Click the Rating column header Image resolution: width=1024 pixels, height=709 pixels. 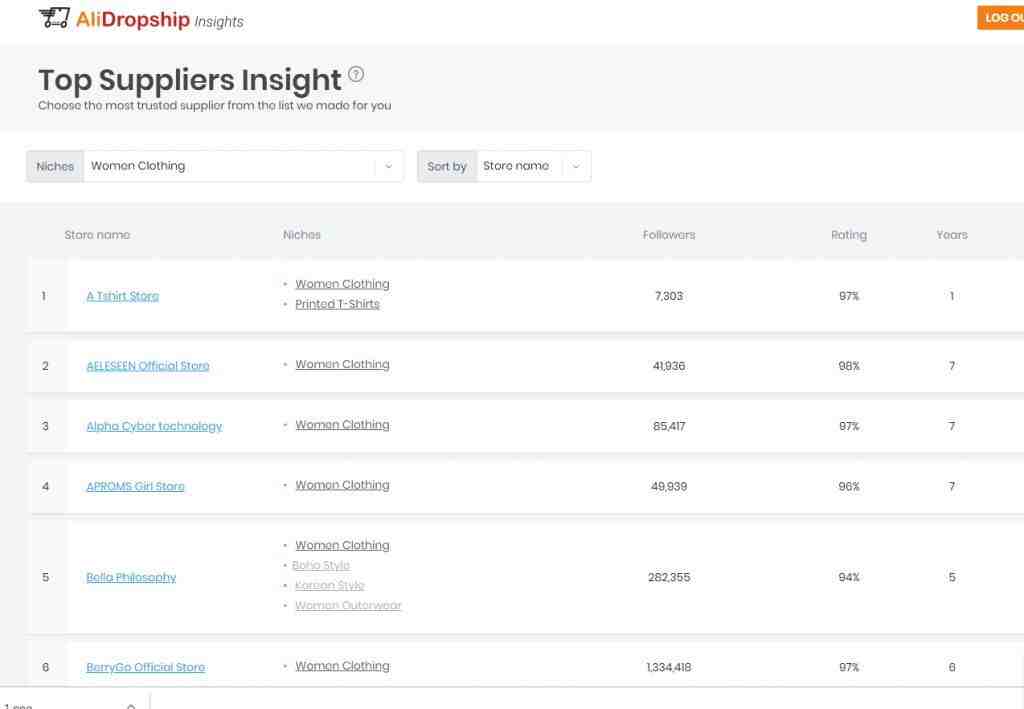click(x=849, y=235)
